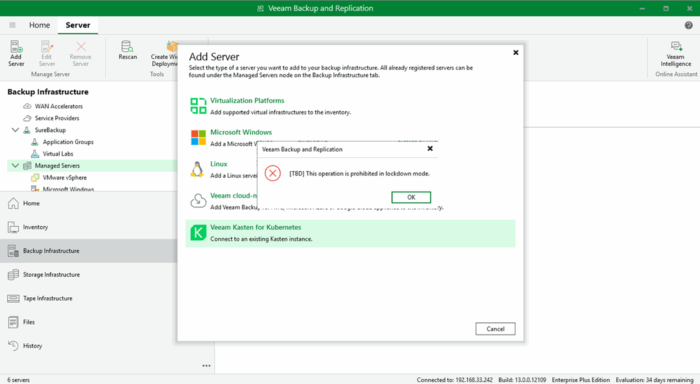
Task: Open Veeam Intelligence online assistant
Action: click(x=675, y=53)
